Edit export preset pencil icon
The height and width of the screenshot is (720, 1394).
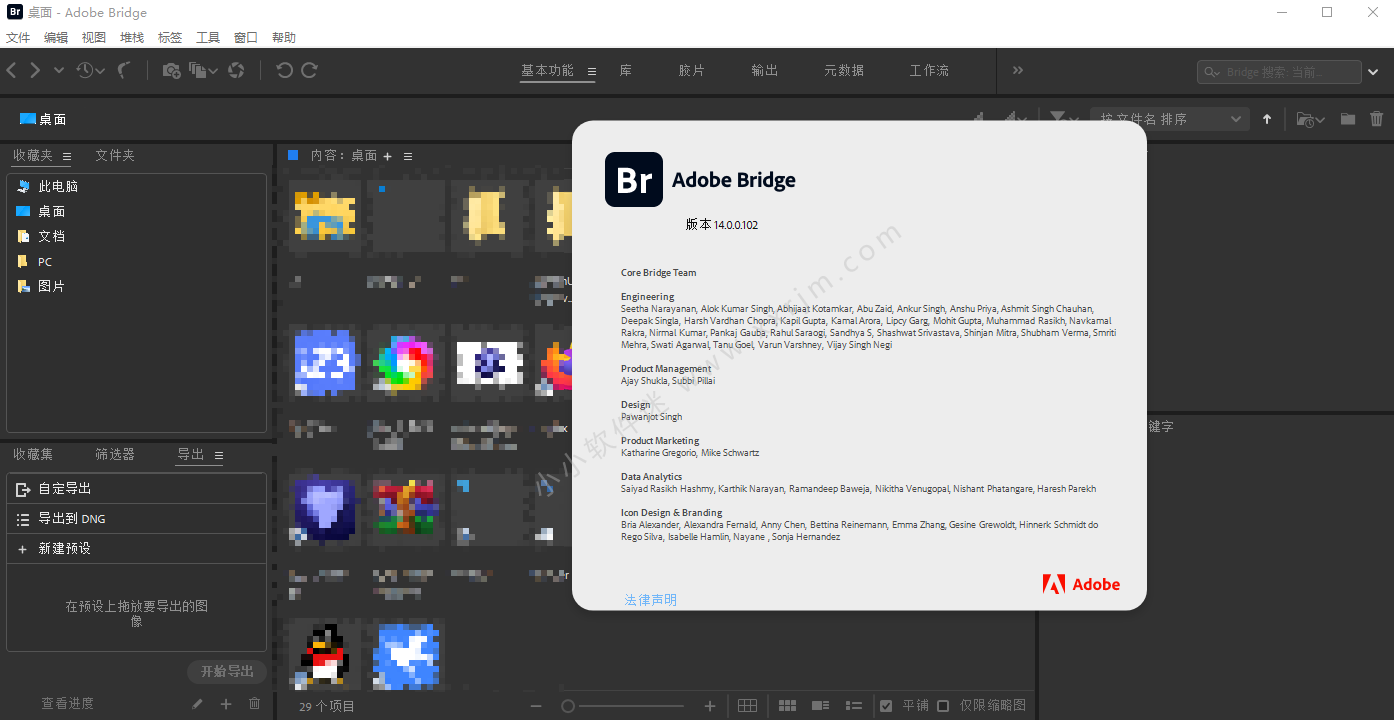click(x=198, y=704)
